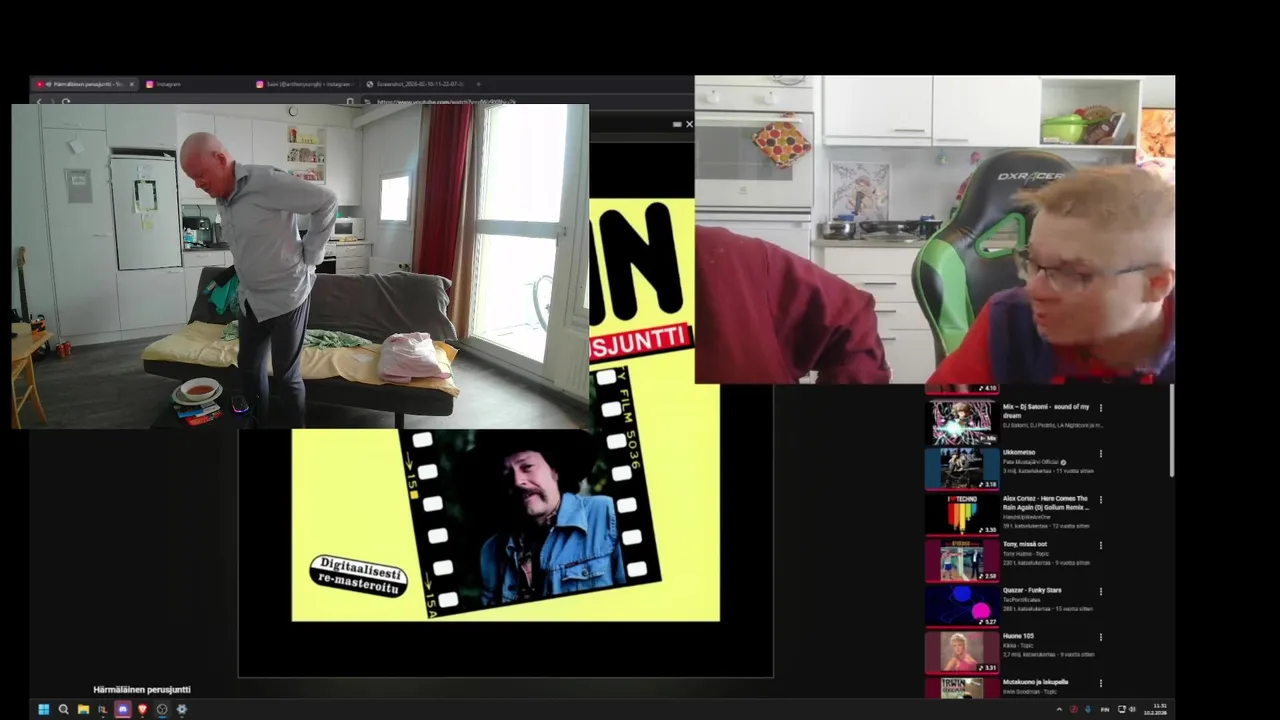The height and width of the screenshot is (720, 1280).
Task: Click the TecPontificates channel name
Action: pos(1022,600)
